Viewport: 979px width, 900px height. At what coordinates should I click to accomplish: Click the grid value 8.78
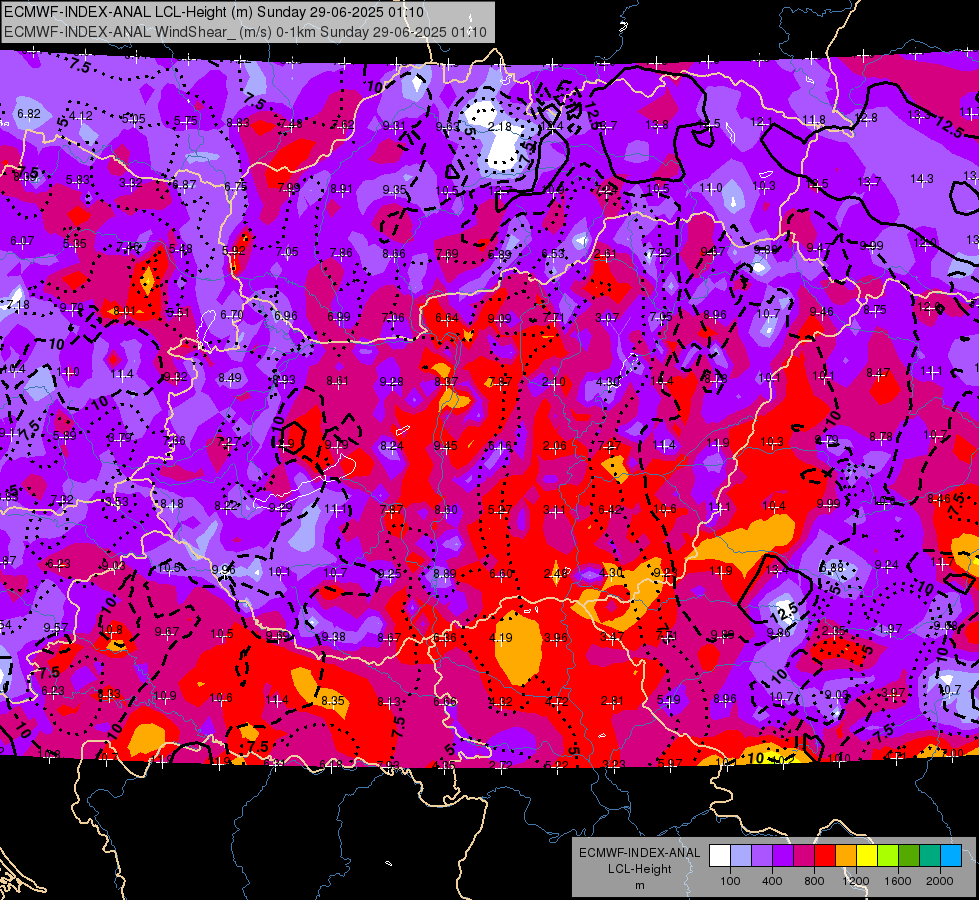click(881, 437)
